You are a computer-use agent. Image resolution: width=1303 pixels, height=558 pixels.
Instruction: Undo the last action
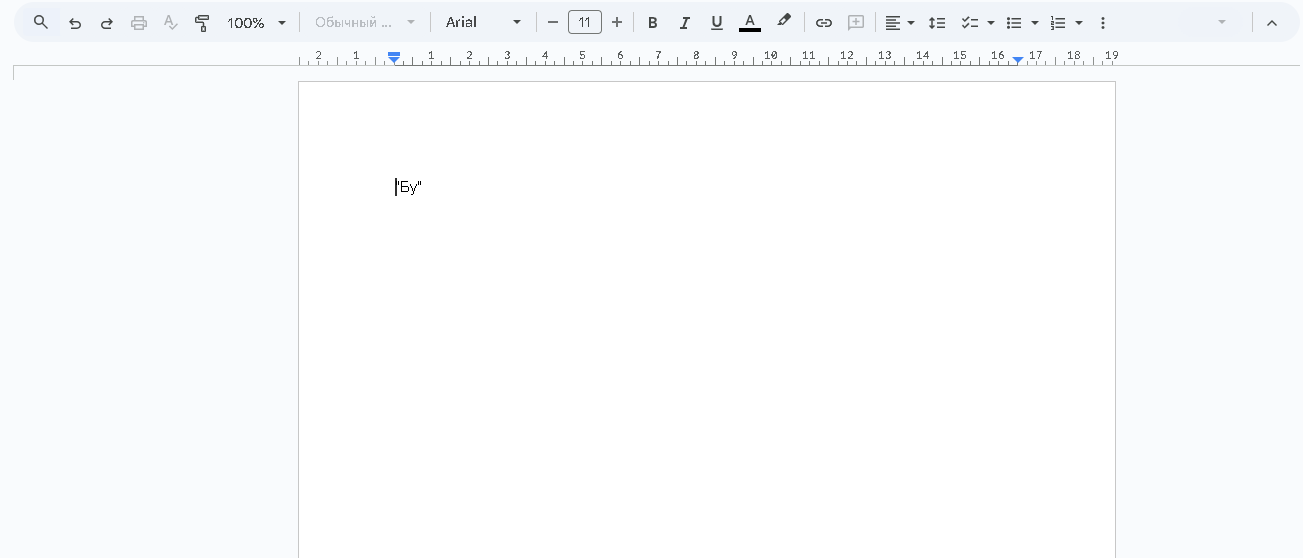(75, 22)
